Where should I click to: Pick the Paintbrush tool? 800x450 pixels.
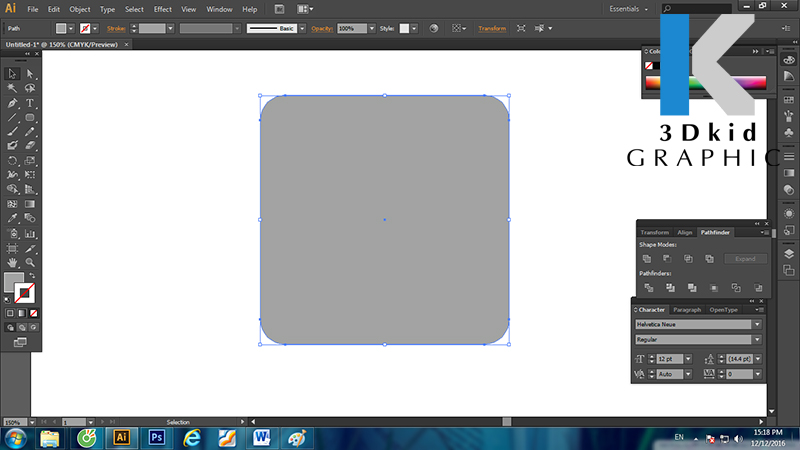[12, 132]
